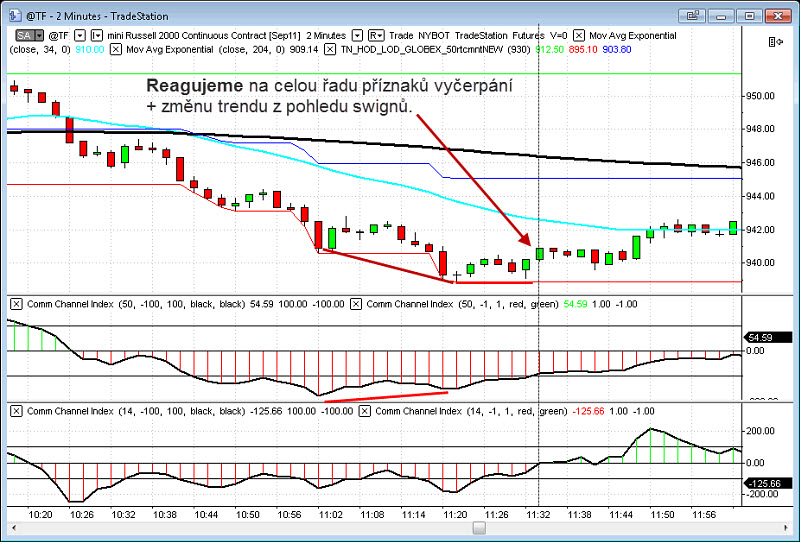Toggle CCI (14, -100, 100, black) box

[16, 411]
